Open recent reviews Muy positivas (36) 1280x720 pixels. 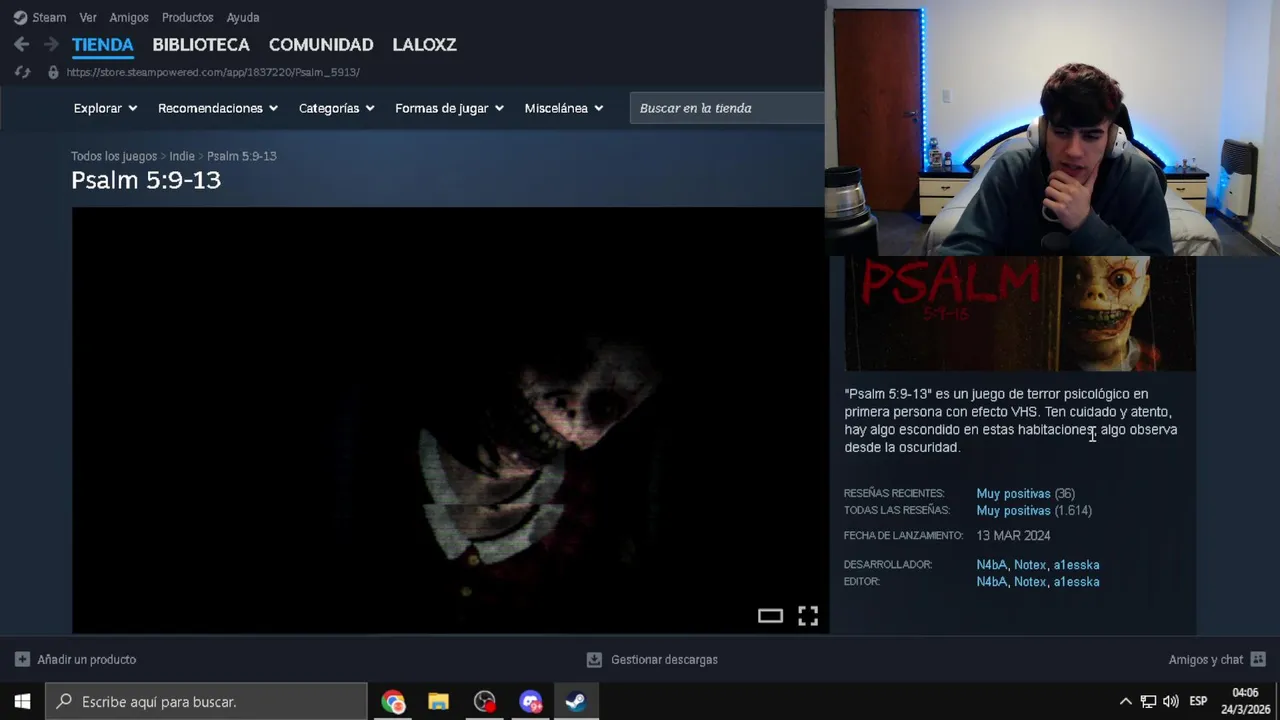[1025, 493]
